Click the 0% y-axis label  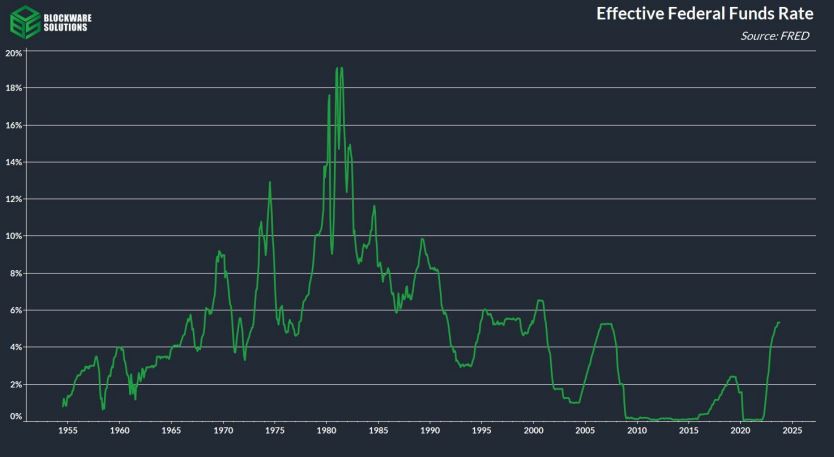tap(14, 416)
